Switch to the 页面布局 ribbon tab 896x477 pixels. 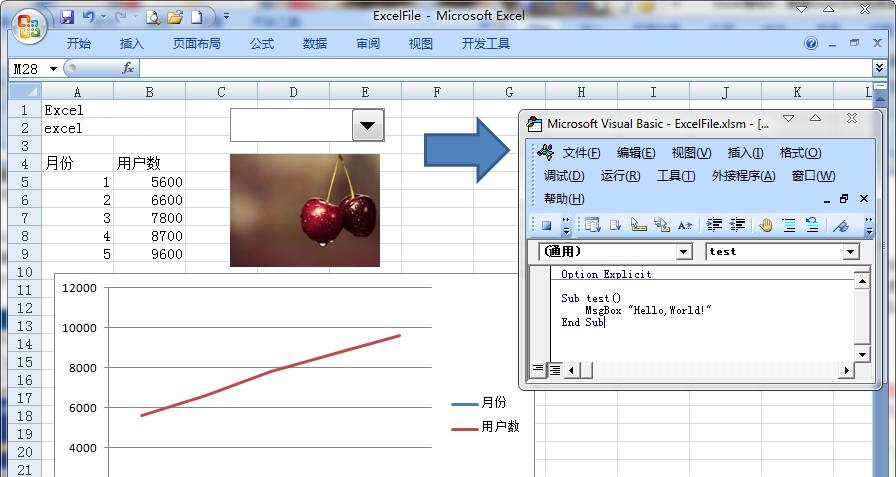(197, 43)
